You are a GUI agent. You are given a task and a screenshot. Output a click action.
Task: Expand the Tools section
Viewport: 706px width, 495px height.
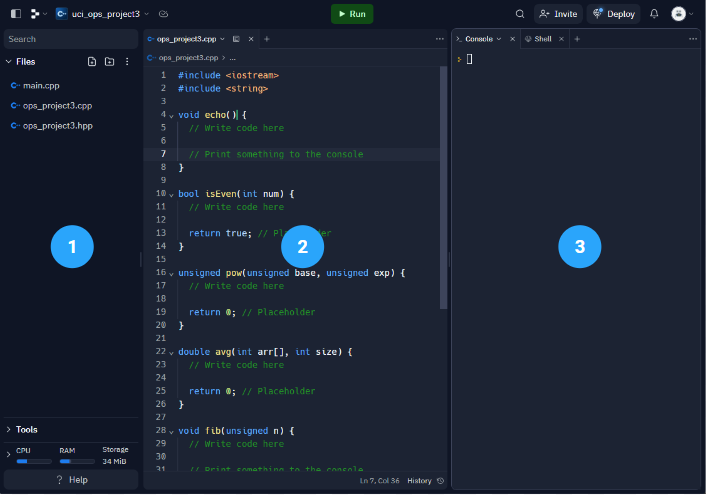click(x=26, y=429)
